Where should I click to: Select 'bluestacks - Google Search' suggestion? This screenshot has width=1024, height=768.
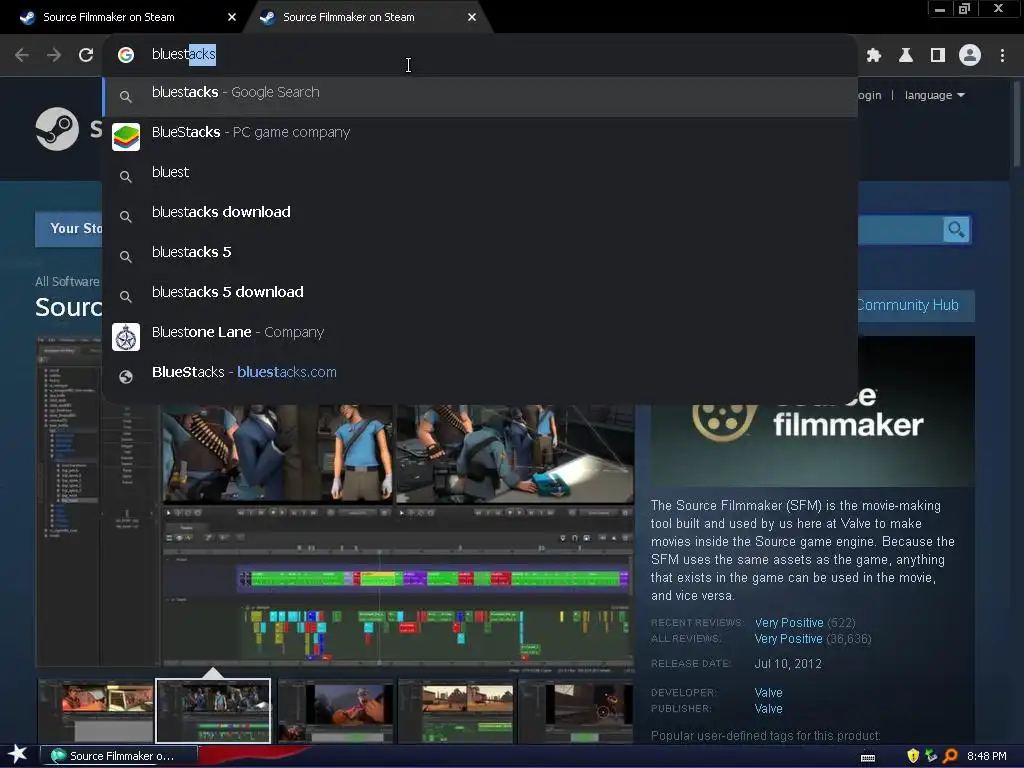click(480, 96)
